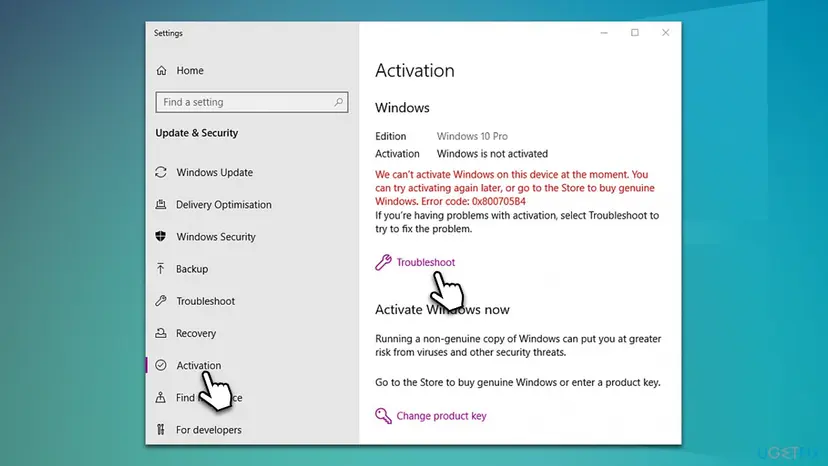Open Delivery Optimisation settings
This screenshot has width=828, height=466.
click(x=224, y=204)
